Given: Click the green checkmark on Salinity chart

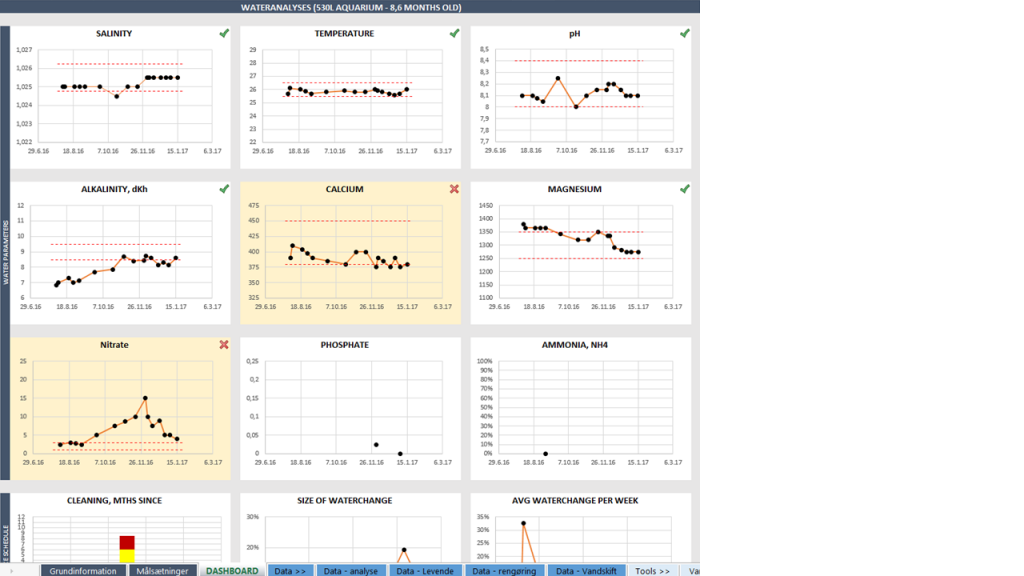Looking at the screenshot, I should click(x=224, y=33).
